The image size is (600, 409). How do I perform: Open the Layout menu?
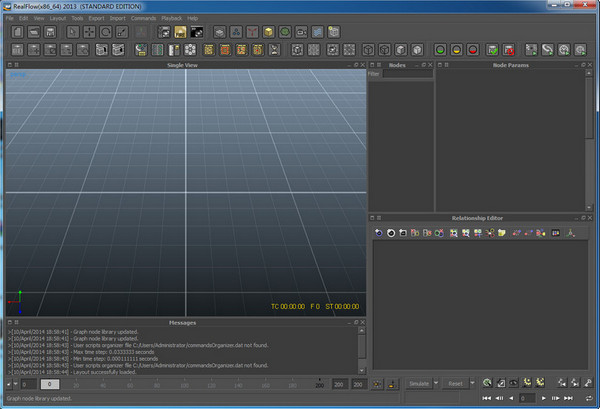click(x=57, y=18)
